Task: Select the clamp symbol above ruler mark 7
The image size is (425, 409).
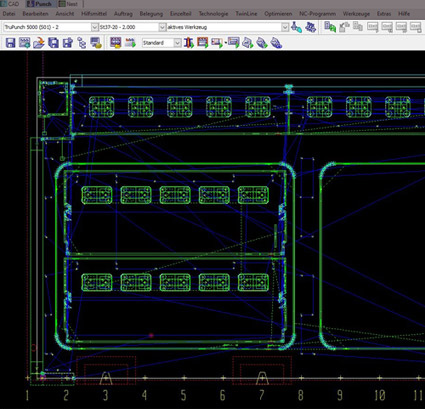Action: click(262, 378)
